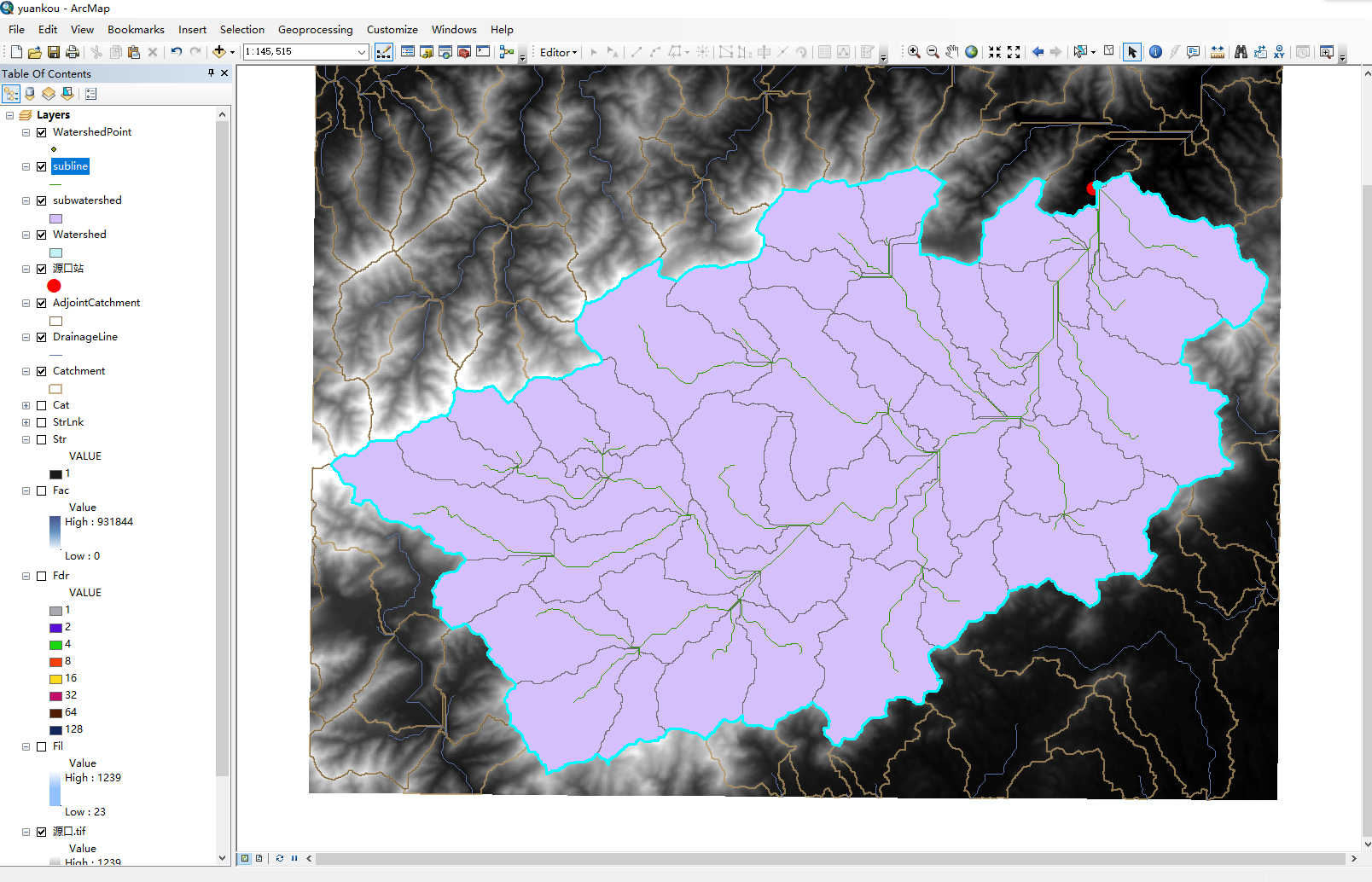Screen dimensions: 1372x882
Task: Open the Go To XY tool
Action: (1279, 51)
